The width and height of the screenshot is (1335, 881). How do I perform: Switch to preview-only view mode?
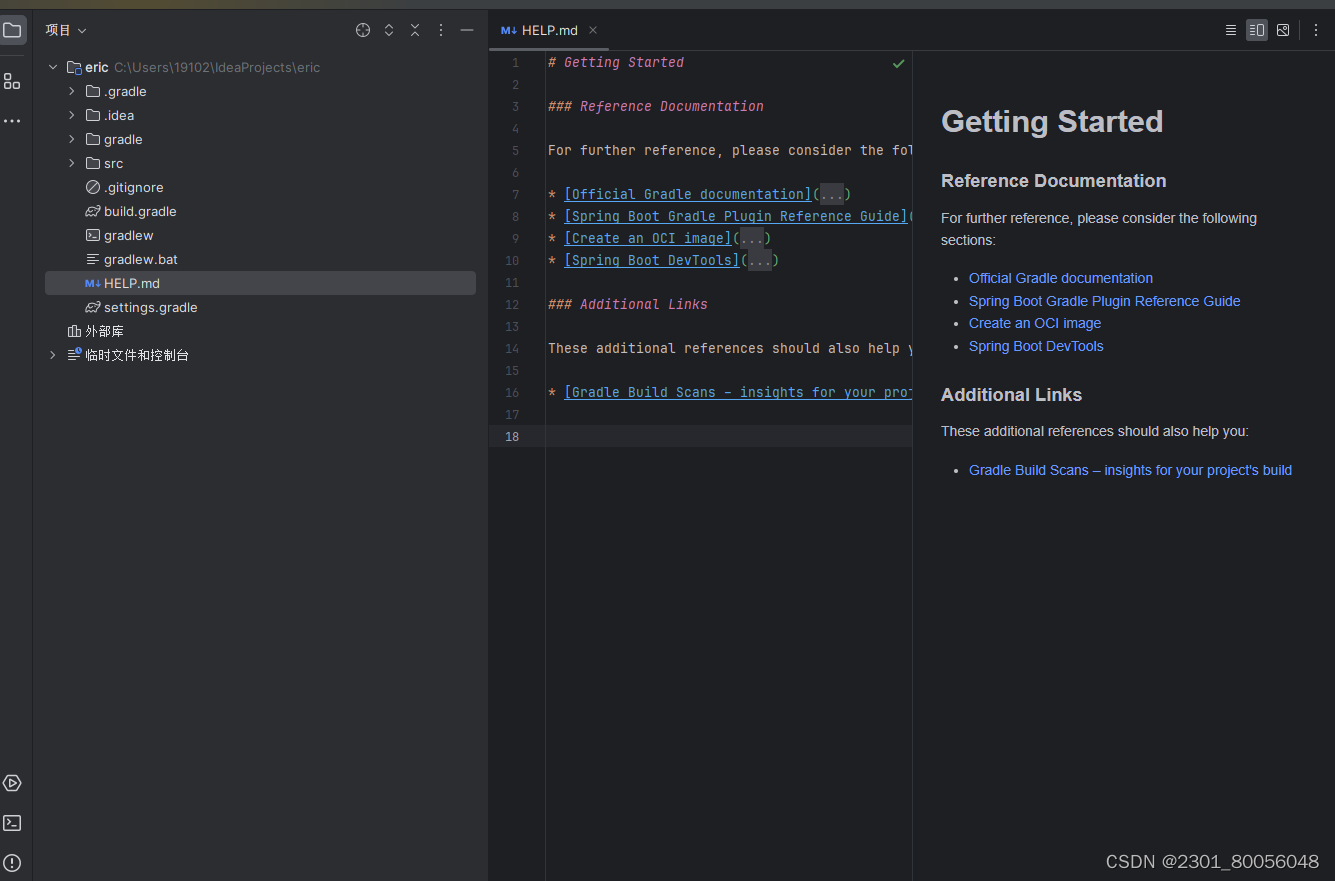tap(1283, 30)
